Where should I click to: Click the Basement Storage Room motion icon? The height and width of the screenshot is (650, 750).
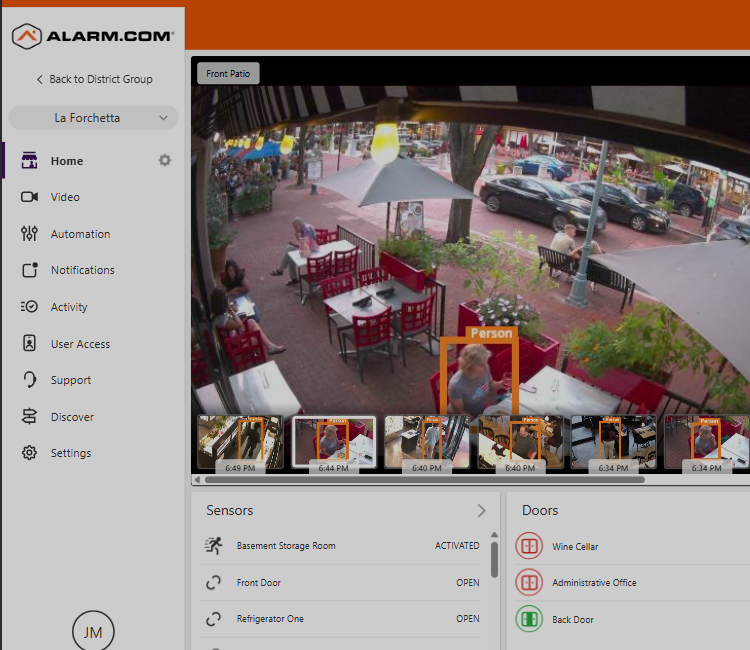coord(214,546)
